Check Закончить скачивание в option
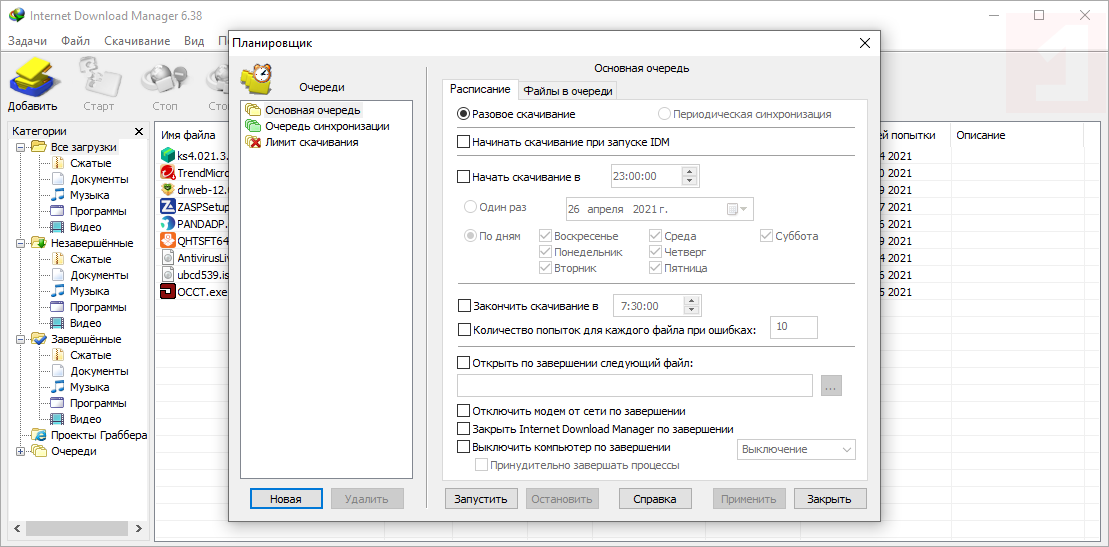1109x547 pixels. click(x=464, y=306)
